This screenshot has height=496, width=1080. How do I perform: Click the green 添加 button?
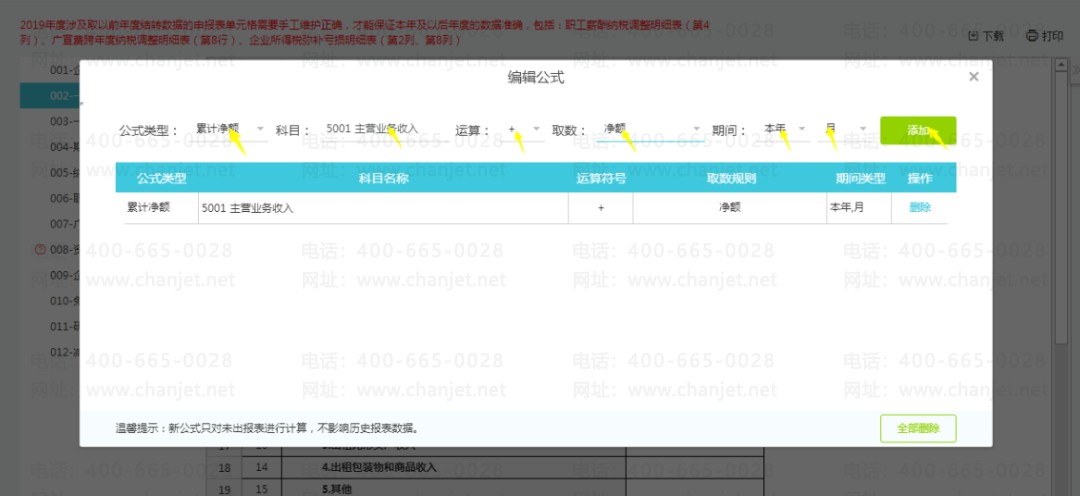[917, 130]
